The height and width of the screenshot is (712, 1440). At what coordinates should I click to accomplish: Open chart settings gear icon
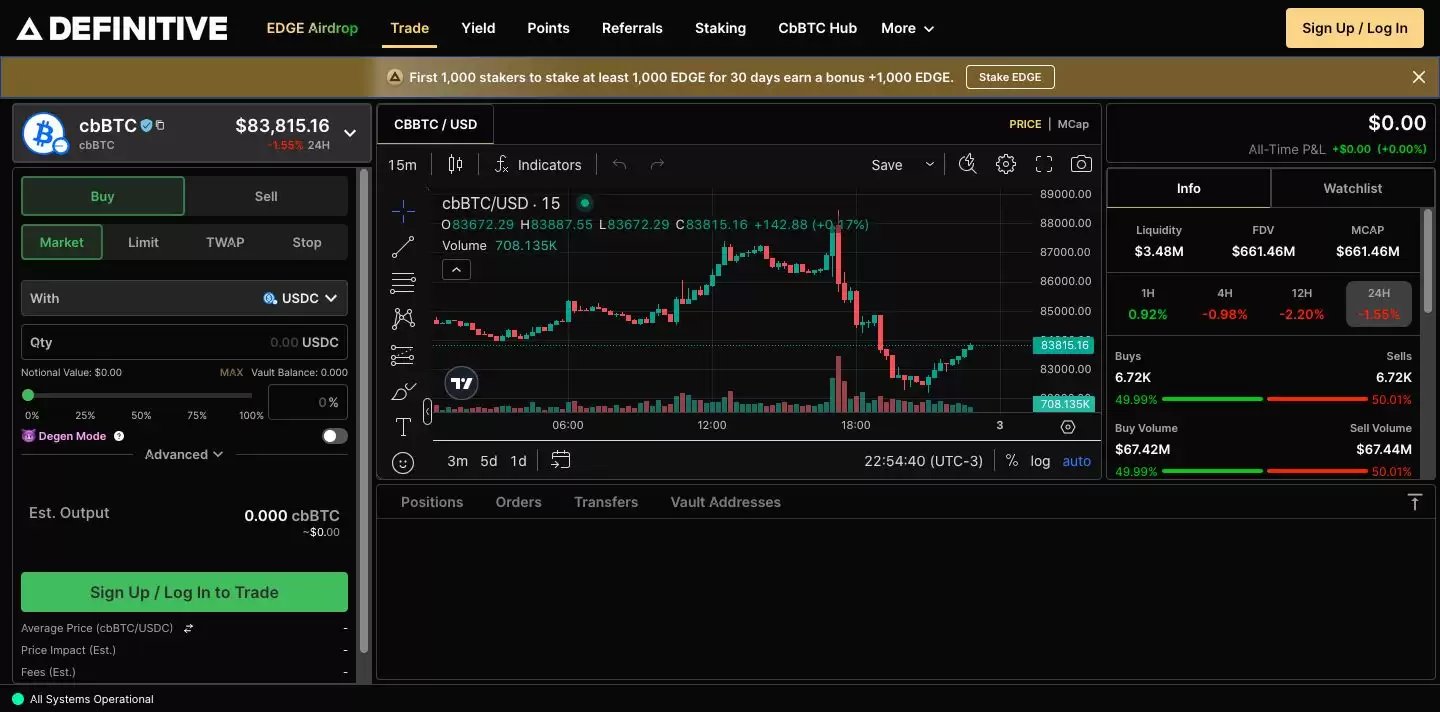1006,165
